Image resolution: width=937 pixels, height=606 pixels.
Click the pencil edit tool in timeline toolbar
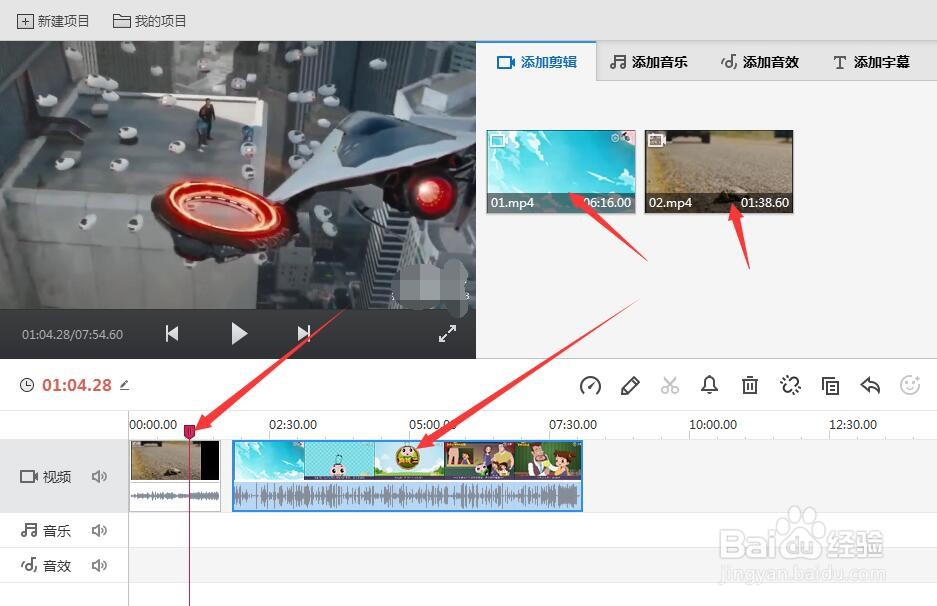coord(630,385)
